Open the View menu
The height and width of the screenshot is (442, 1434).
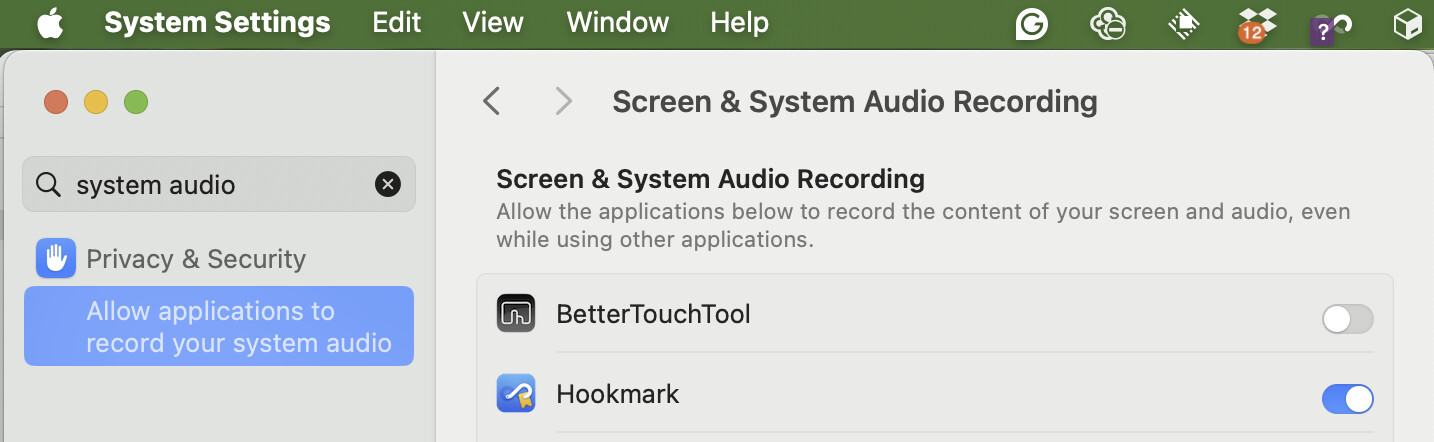click(494, 22)
